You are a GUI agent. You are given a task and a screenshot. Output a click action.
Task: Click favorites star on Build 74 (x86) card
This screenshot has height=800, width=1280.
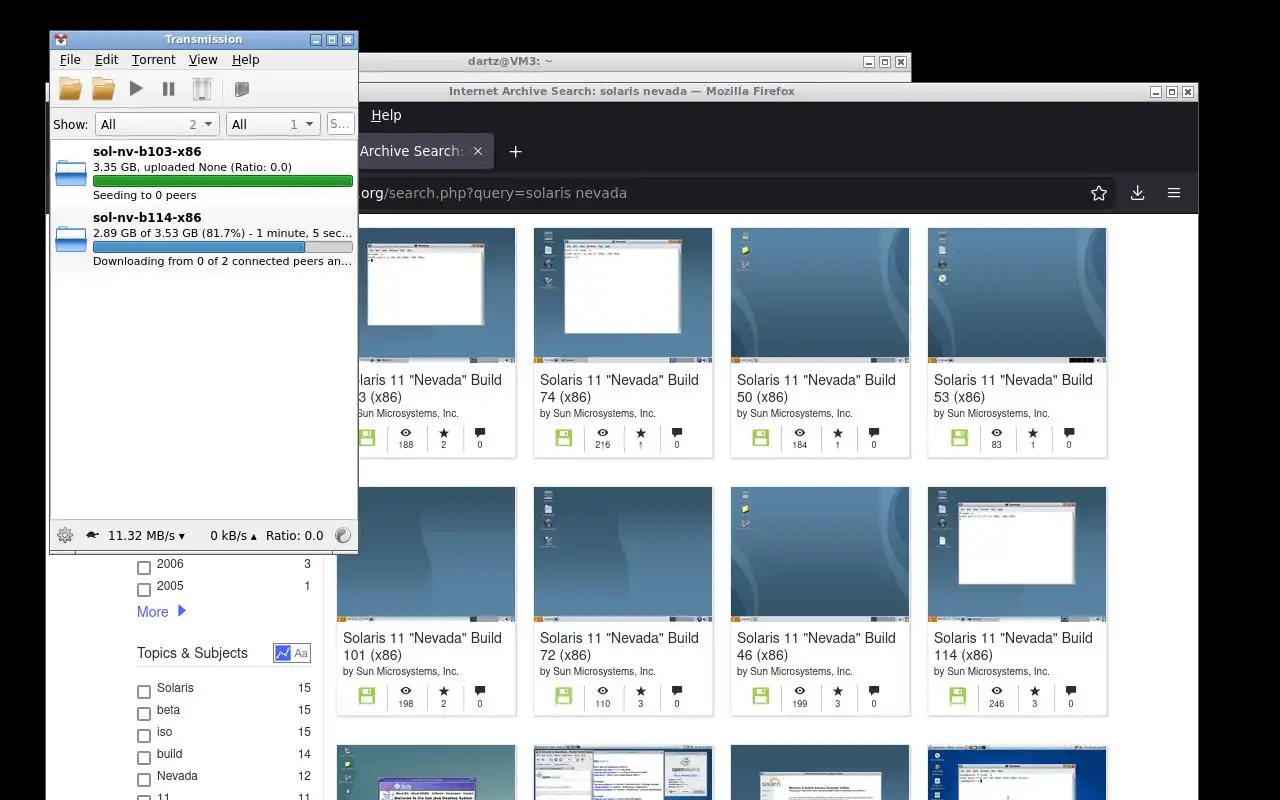(x=641, y=433)
